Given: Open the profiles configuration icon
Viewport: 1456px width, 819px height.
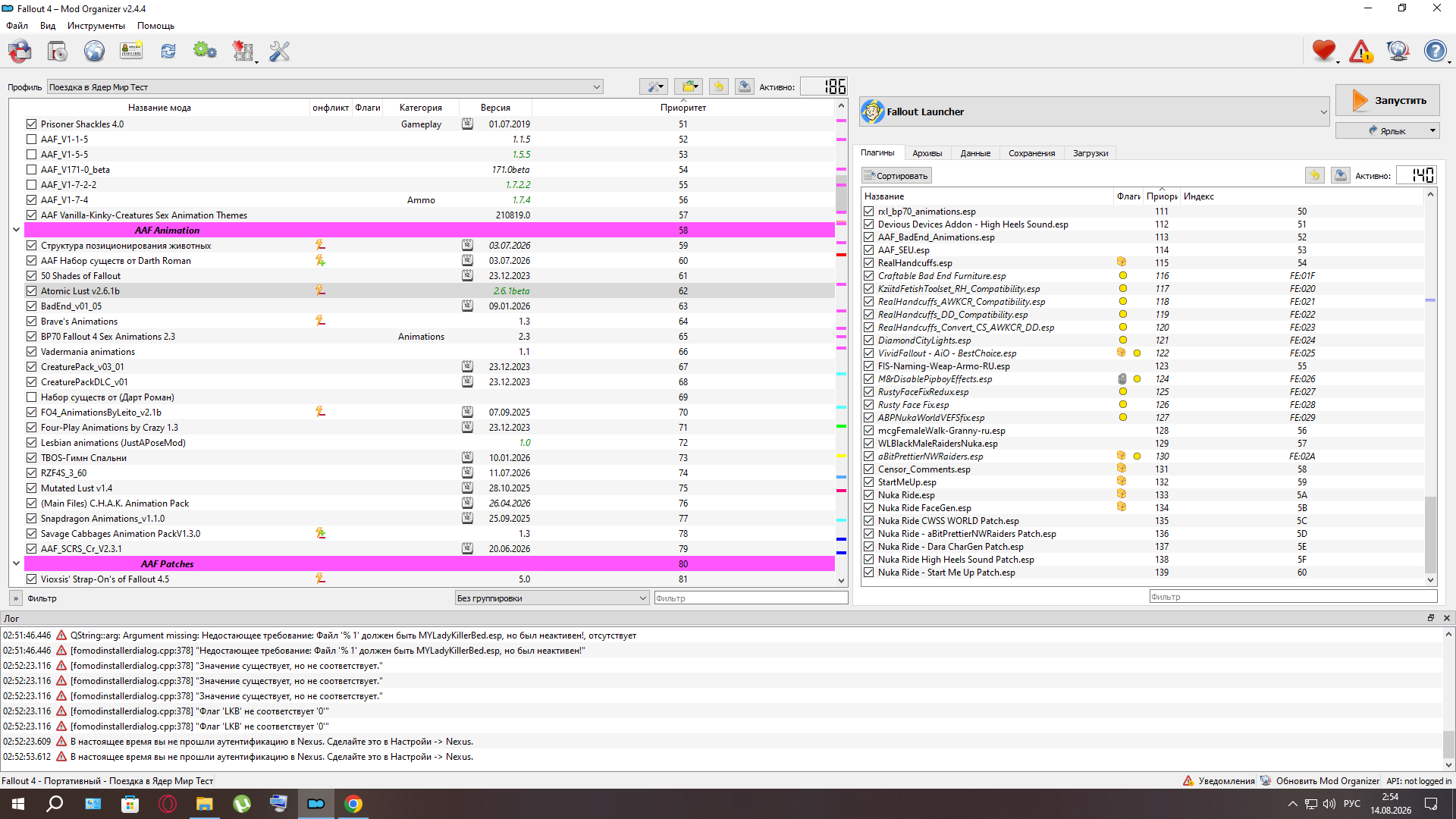Looking at the screenshot, I should click(x=131, y=52).
